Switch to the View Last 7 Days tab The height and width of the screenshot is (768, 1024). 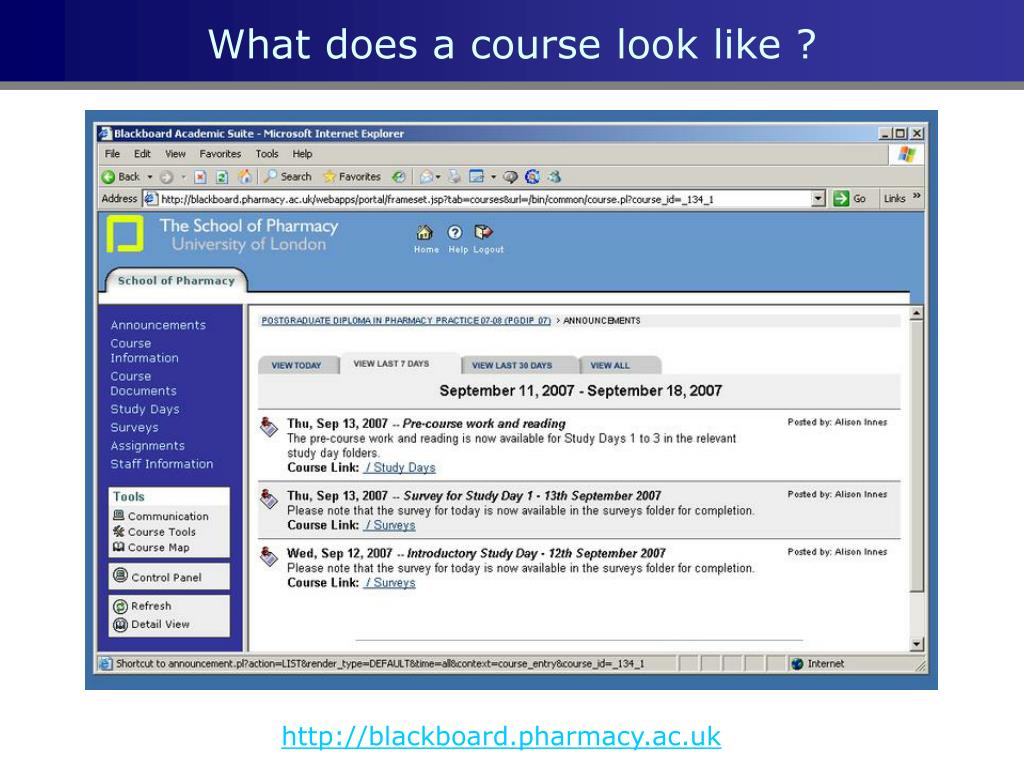click(391, 364)
